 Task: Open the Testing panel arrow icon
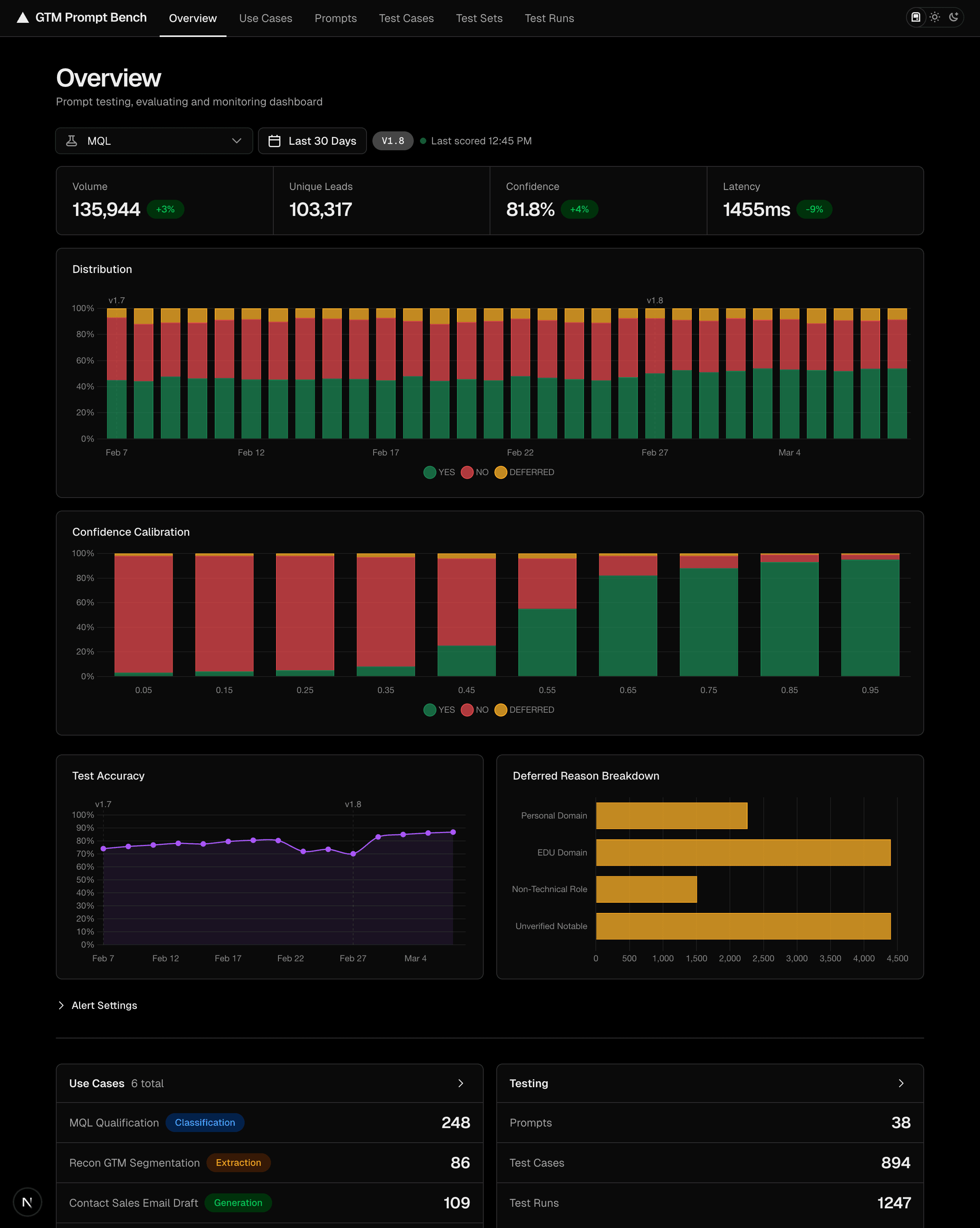(901, 1083)
